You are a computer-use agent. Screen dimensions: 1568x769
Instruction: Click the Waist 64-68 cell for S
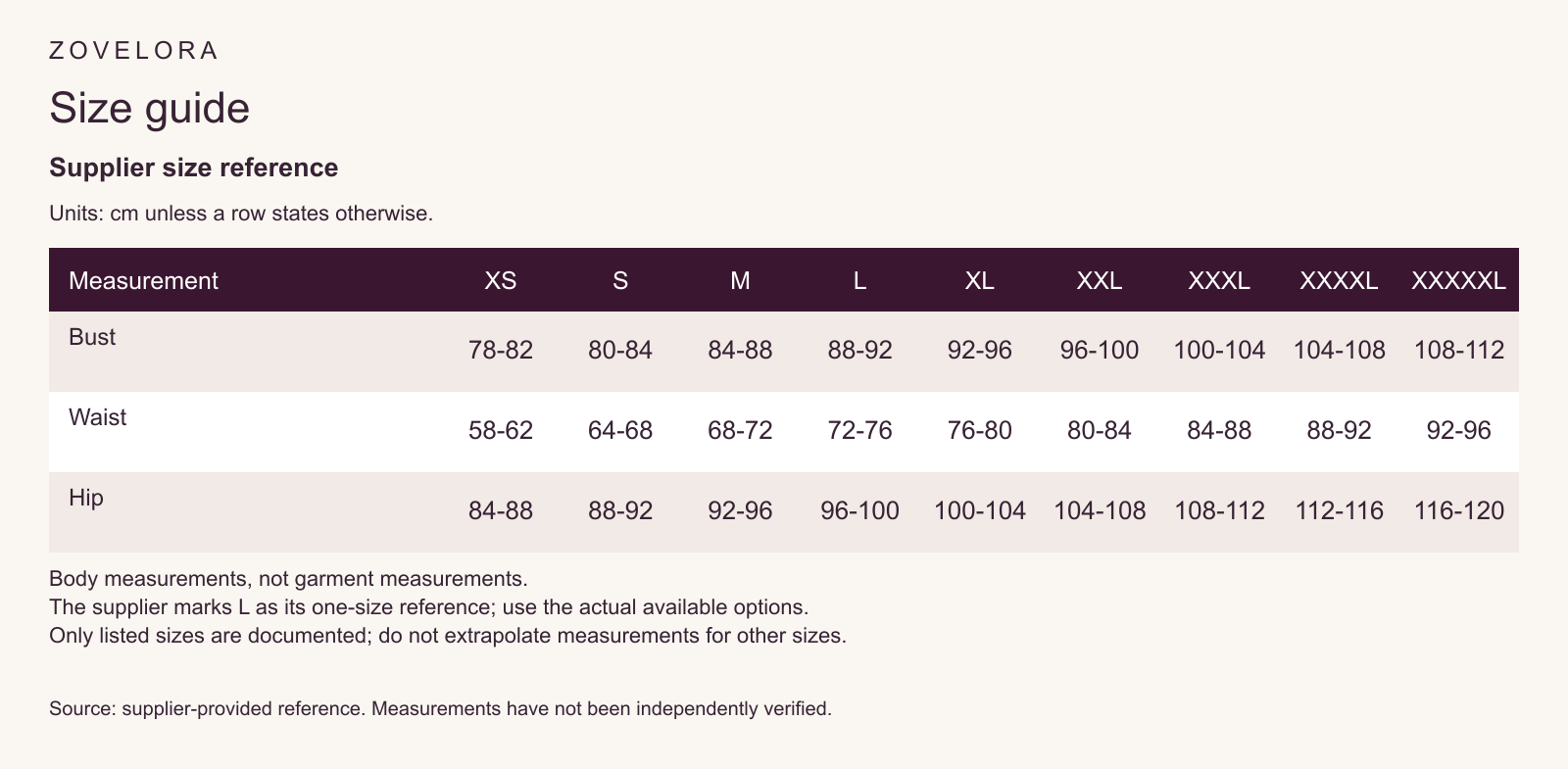click(x=620, y=431)
